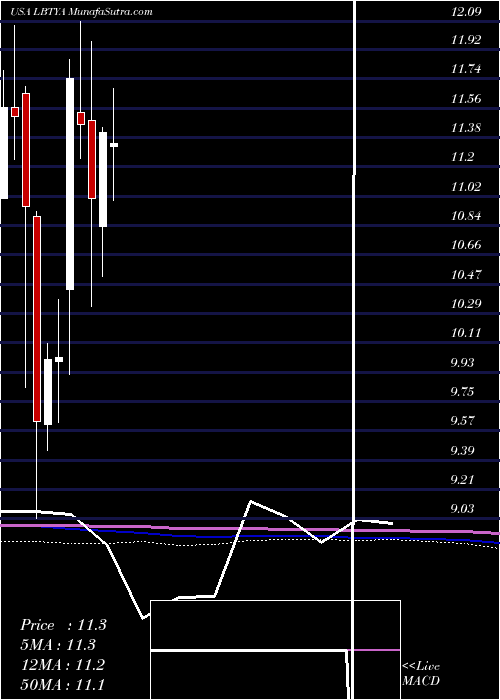Click the long red candlestick reaching 9.57
The image size is (500, 700).
coord(37,319)
